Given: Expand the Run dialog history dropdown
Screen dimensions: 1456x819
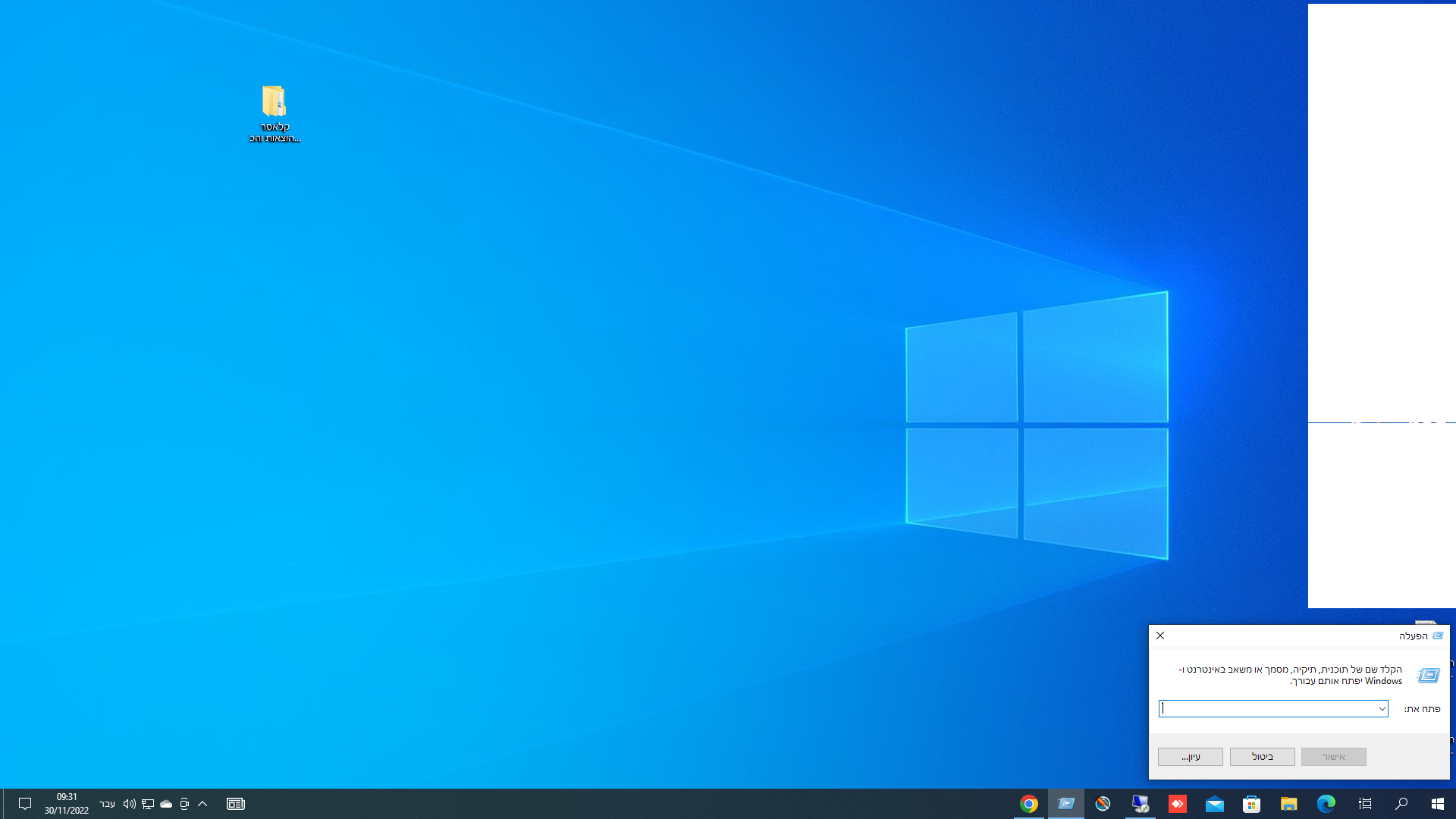Looking at the screenshot, I should coord(1382,708).
